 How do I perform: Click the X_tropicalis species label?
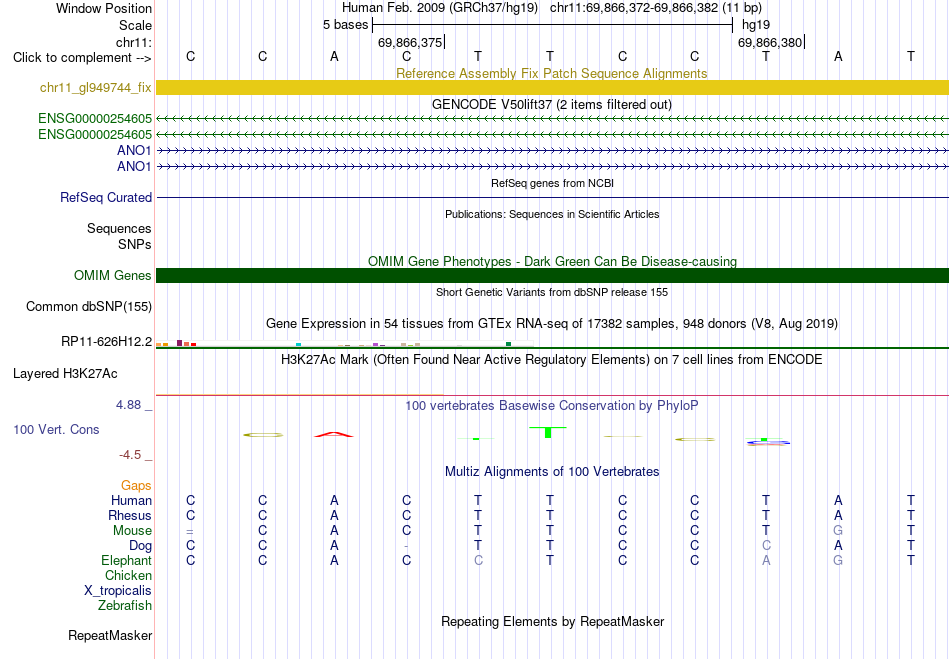click(x=118, y=591)
